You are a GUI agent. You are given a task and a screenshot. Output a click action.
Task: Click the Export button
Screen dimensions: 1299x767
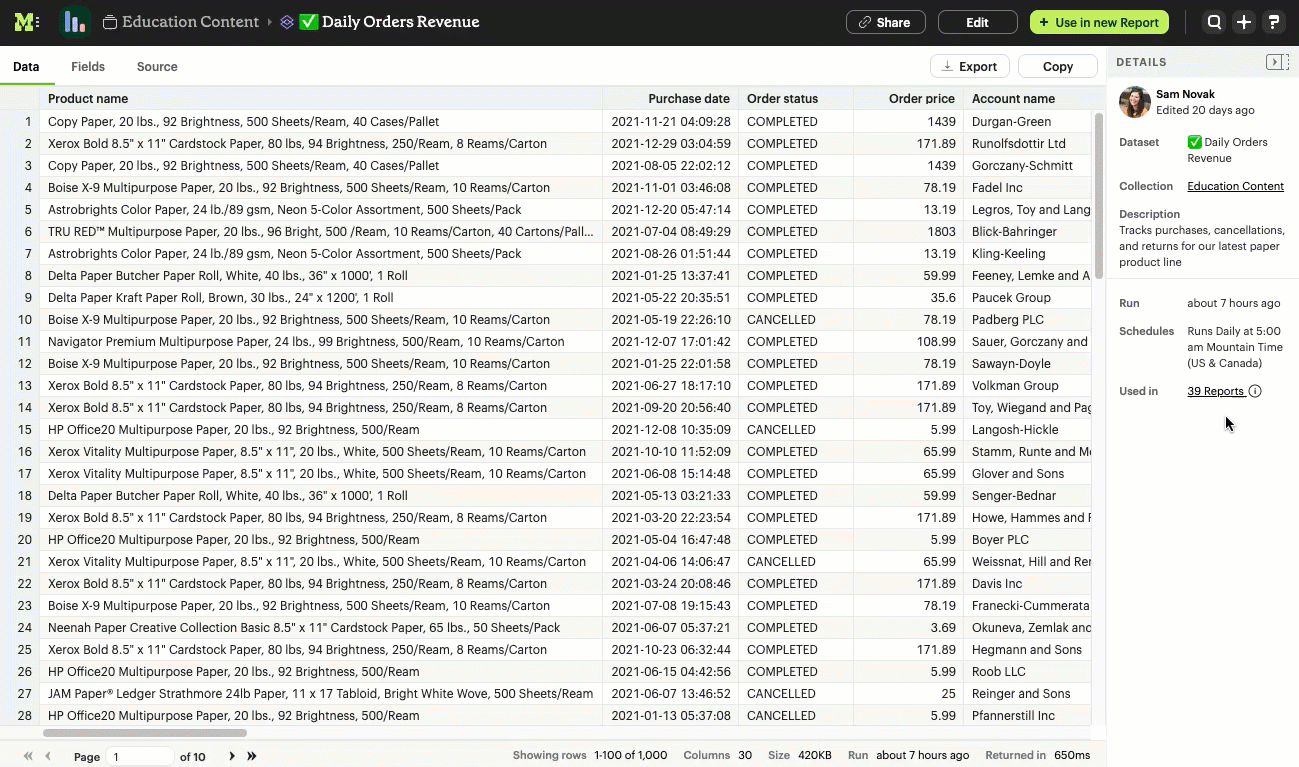[x=969, y=66]
